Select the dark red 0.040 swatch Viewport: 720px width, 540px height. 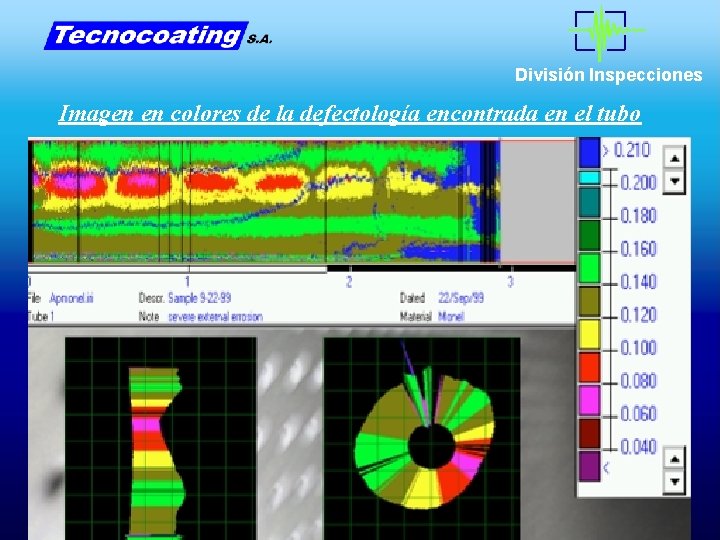[590, 433]
